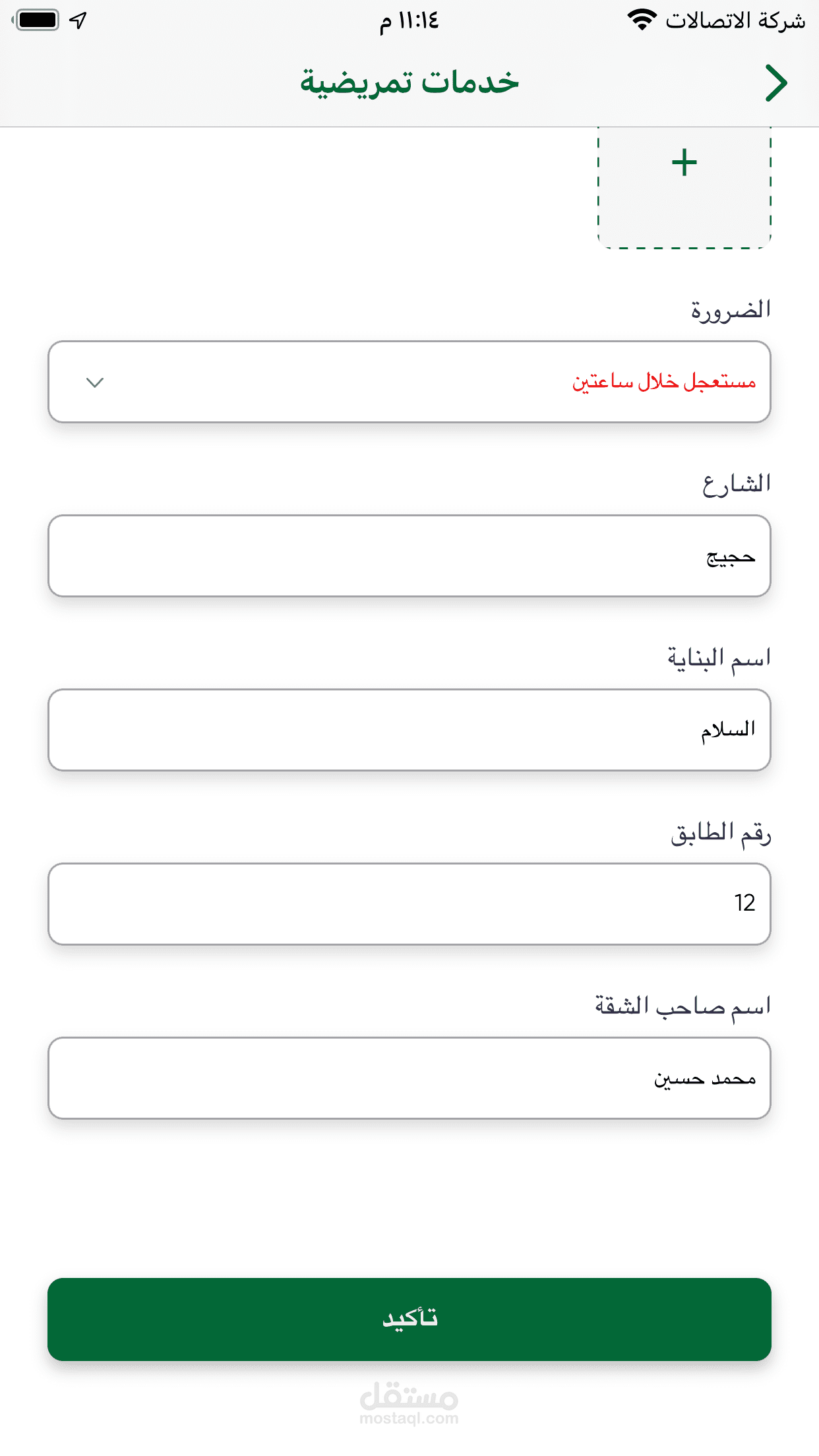Select the floor number field showing 12
Viewport: 819px width, 1456px height.
click(x=409, y=903)
